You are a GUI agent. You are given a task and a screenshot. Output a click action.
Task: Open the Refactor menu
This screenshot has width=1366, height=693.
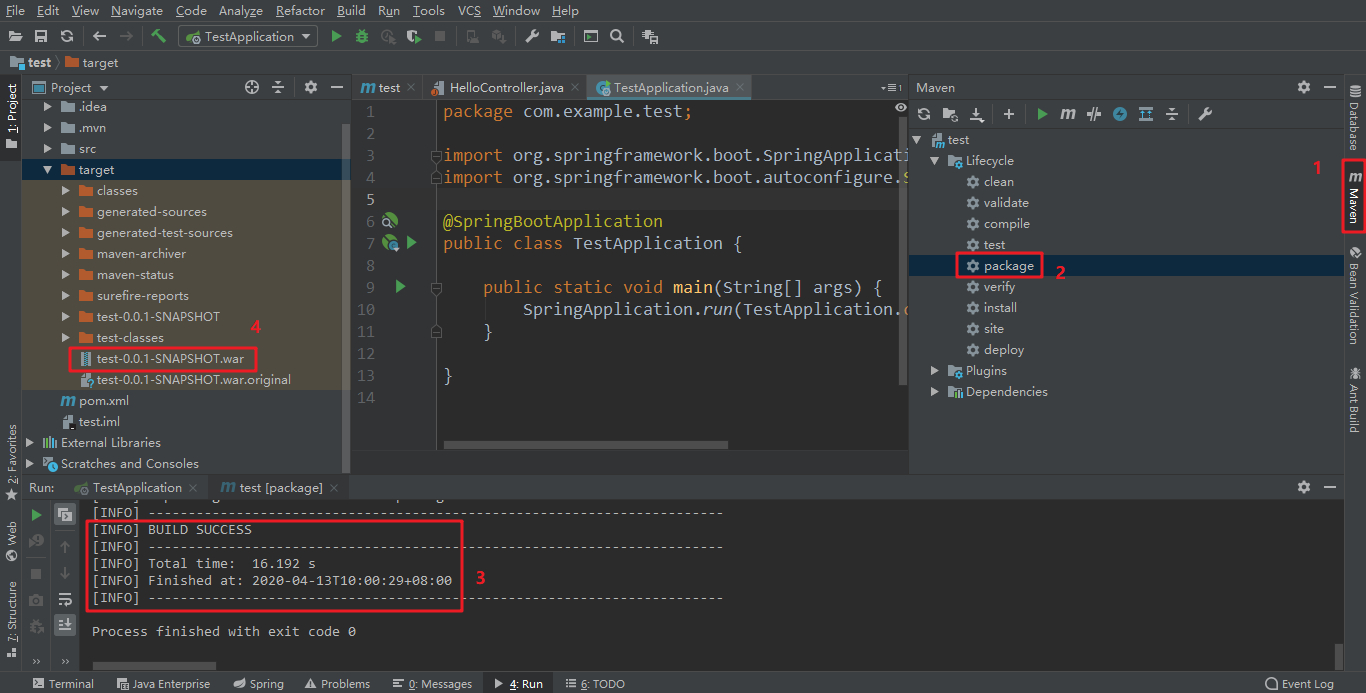click(x=300, y=11)
